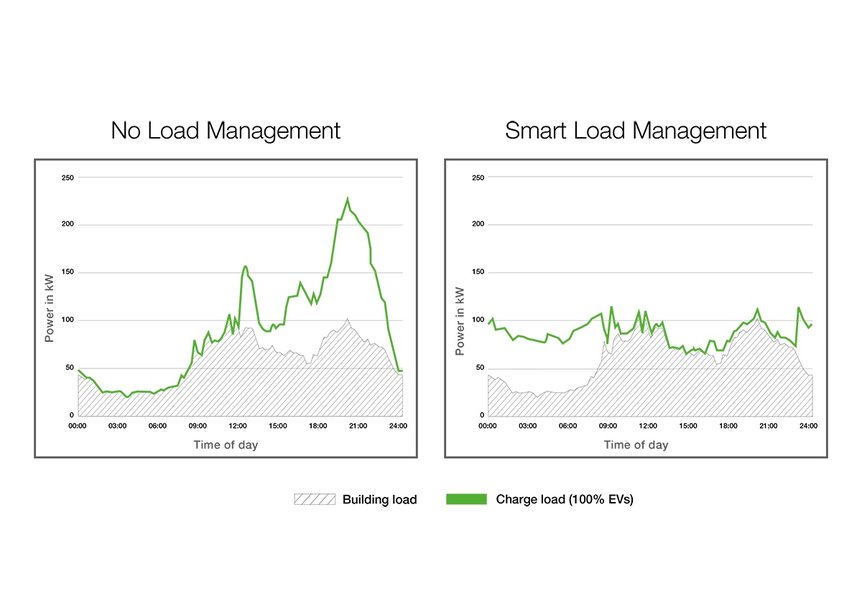Select the "No Load Management" chart title
862x609 pixels.
(226, 131)
